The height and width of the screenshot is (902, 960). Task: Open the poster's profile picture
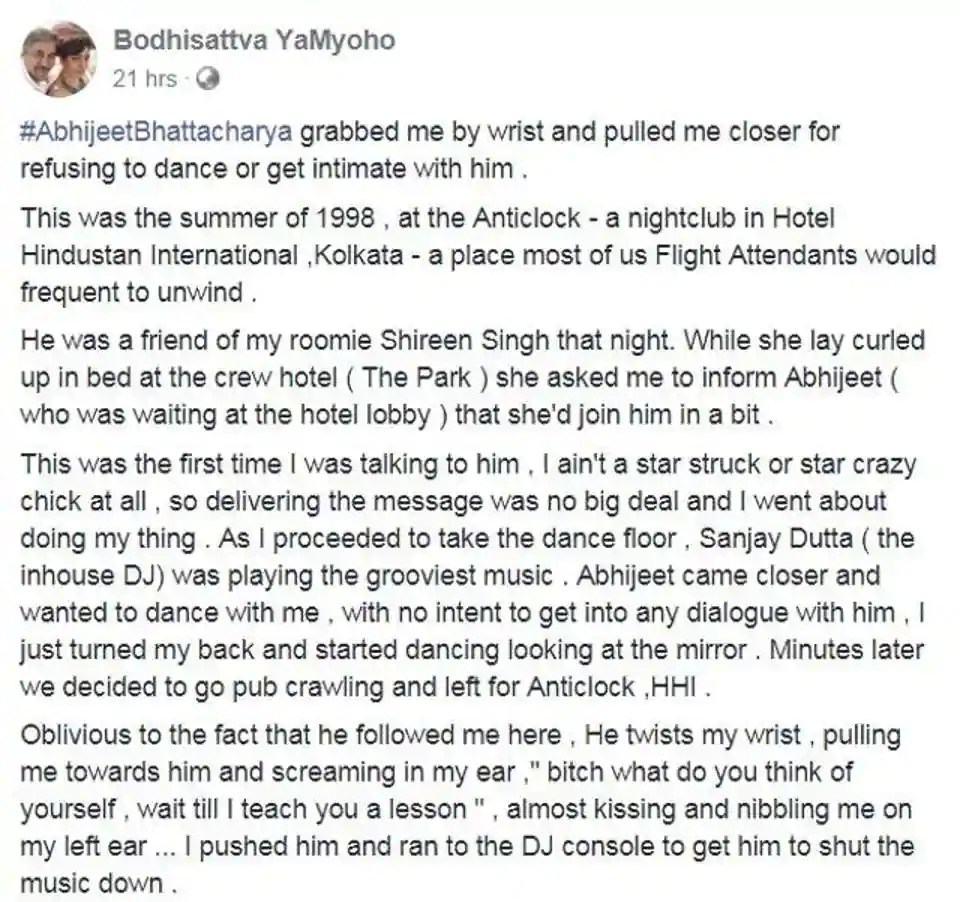coord(59,59)
